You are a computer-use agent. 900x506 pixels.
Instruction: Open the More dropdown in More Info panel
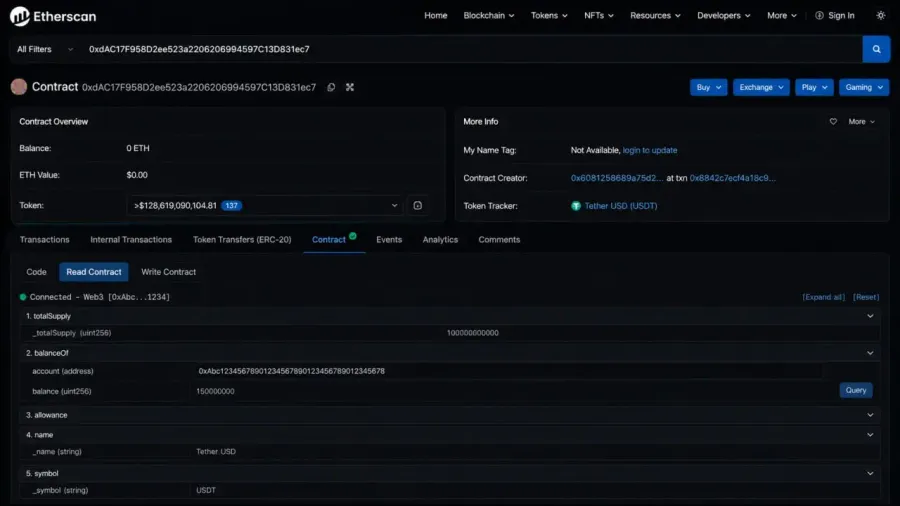(862, 122)
